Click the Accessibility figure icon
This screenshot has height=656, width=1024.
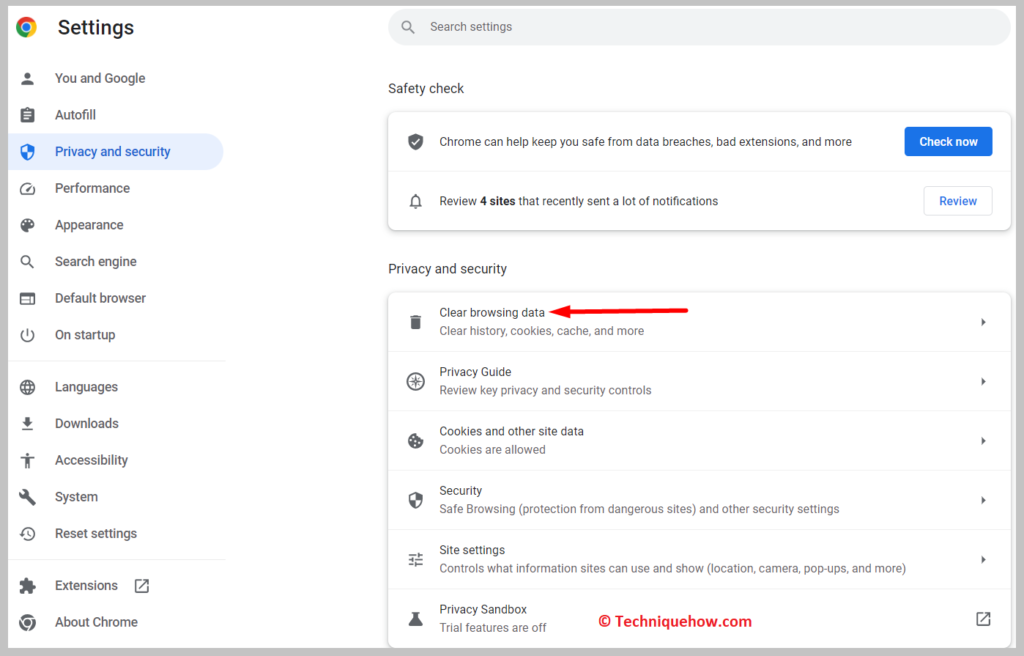point(27,460)
